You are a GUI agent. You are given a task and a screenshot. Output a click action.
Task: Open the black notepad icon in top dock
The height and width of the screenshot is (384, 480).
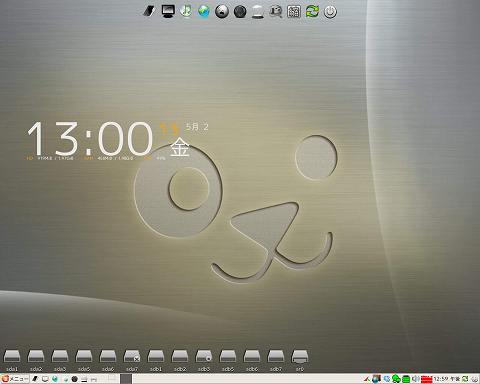pyautogui.click(x=149, y=12)
